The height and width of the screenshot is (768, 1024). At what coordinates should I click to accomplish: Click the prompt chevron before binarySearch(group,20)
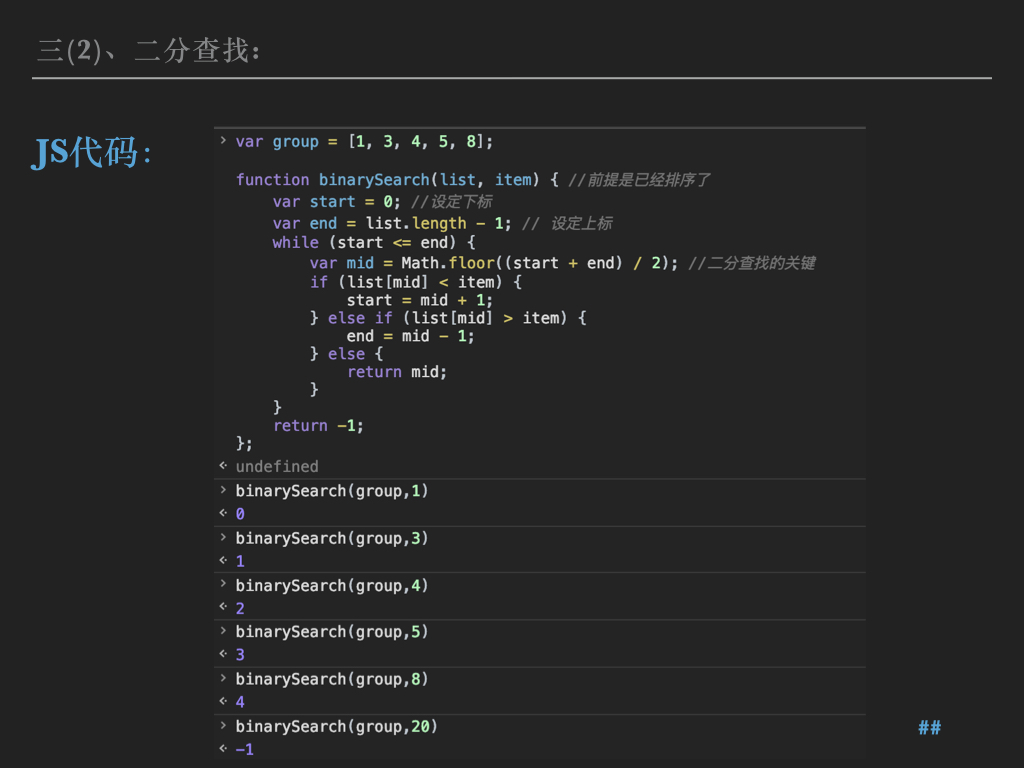pos(223,725)
